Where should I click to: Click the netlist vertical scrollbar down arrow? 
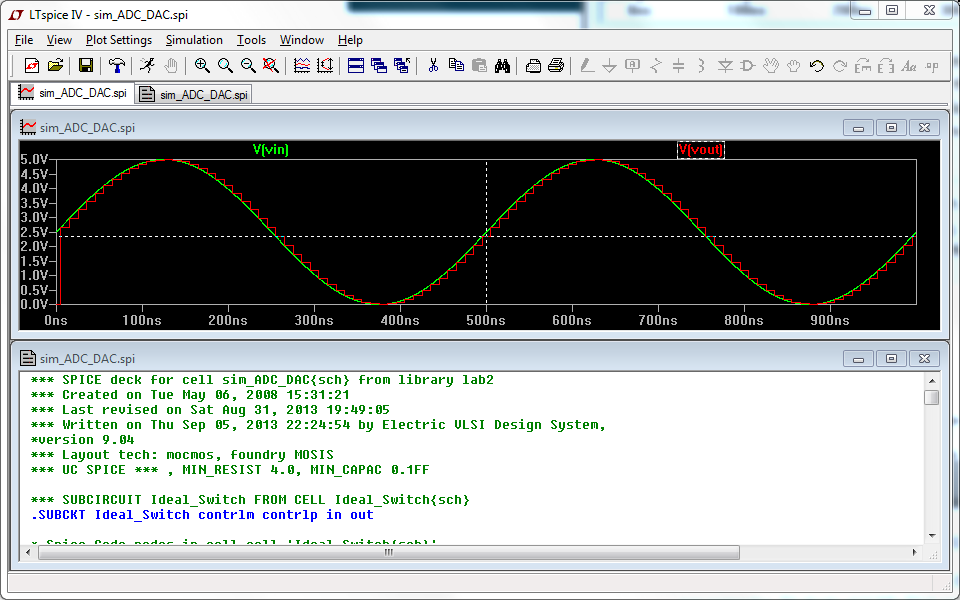click(931, 535)
